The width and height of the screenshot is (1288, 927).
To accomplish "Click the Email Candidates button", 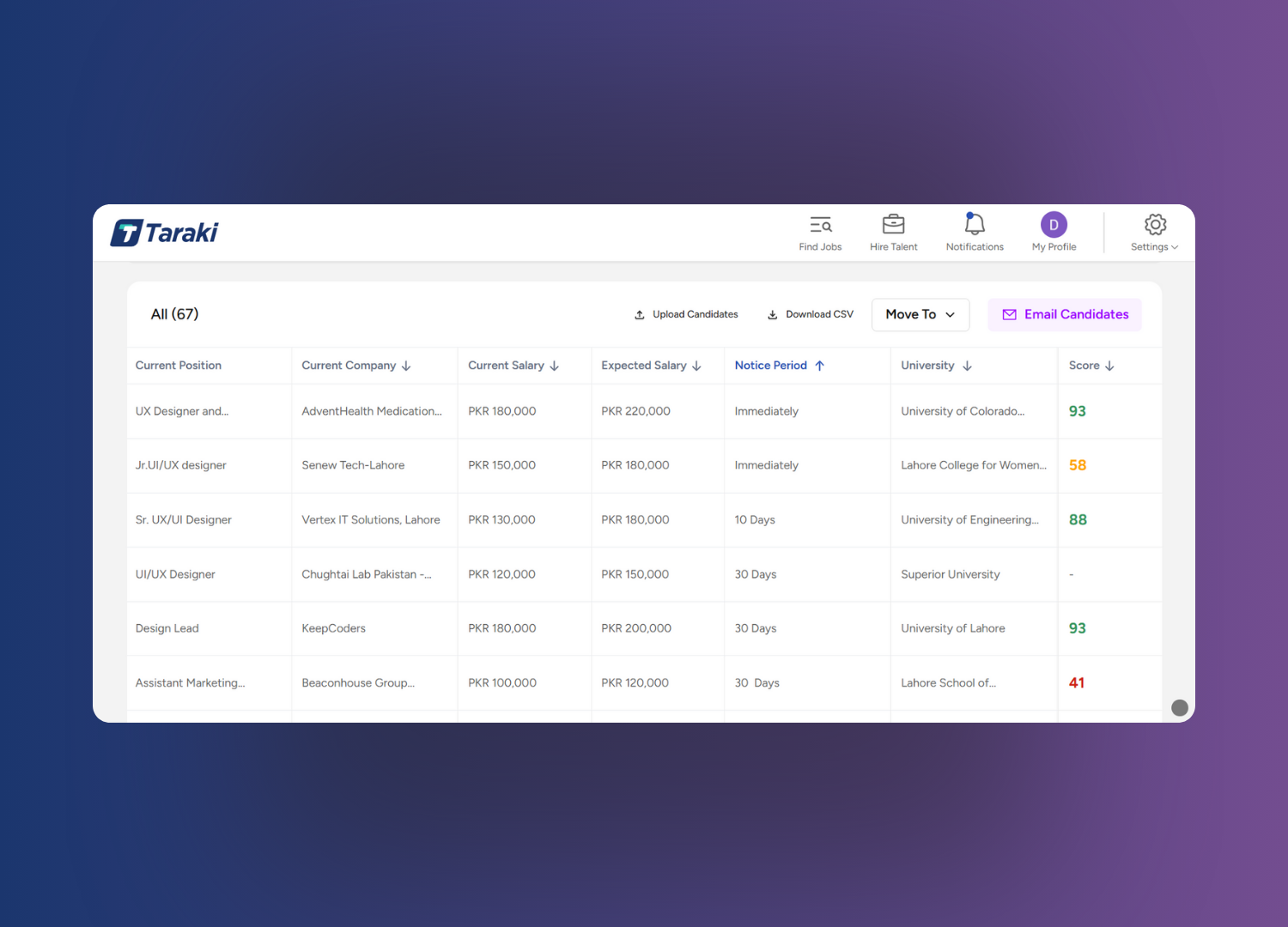I will (x=1065, y=315).
